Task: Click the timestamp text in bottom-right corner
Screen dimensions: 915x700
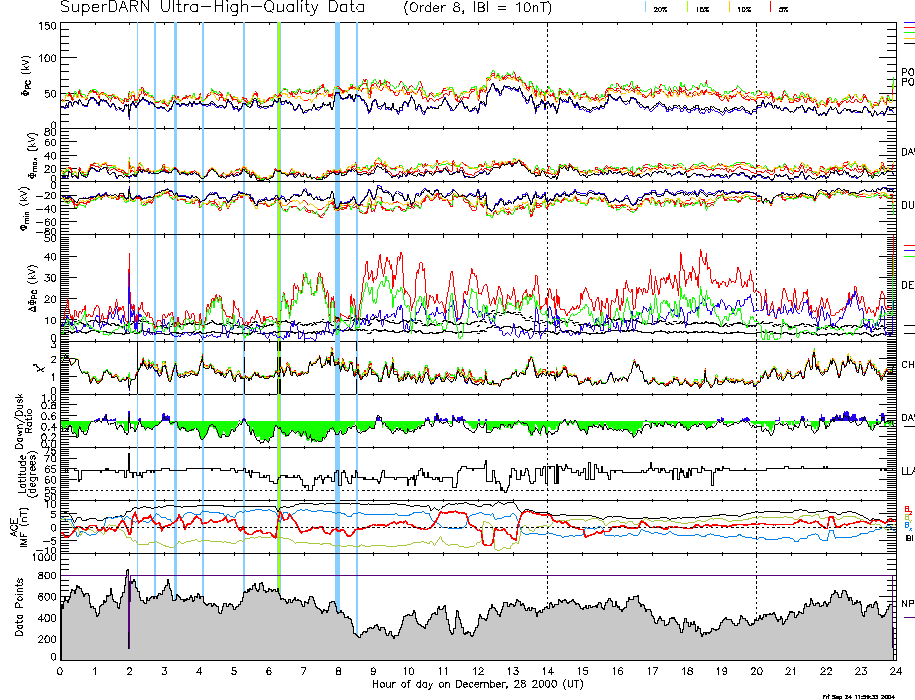Action: 866,695
